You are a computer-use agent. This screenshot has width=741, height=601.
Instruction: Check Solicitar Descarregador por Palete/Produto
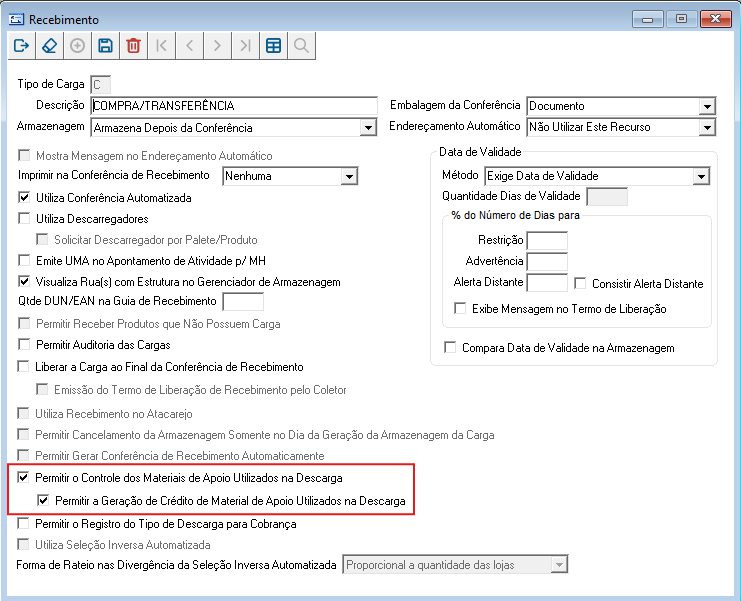tap(42, 239)
